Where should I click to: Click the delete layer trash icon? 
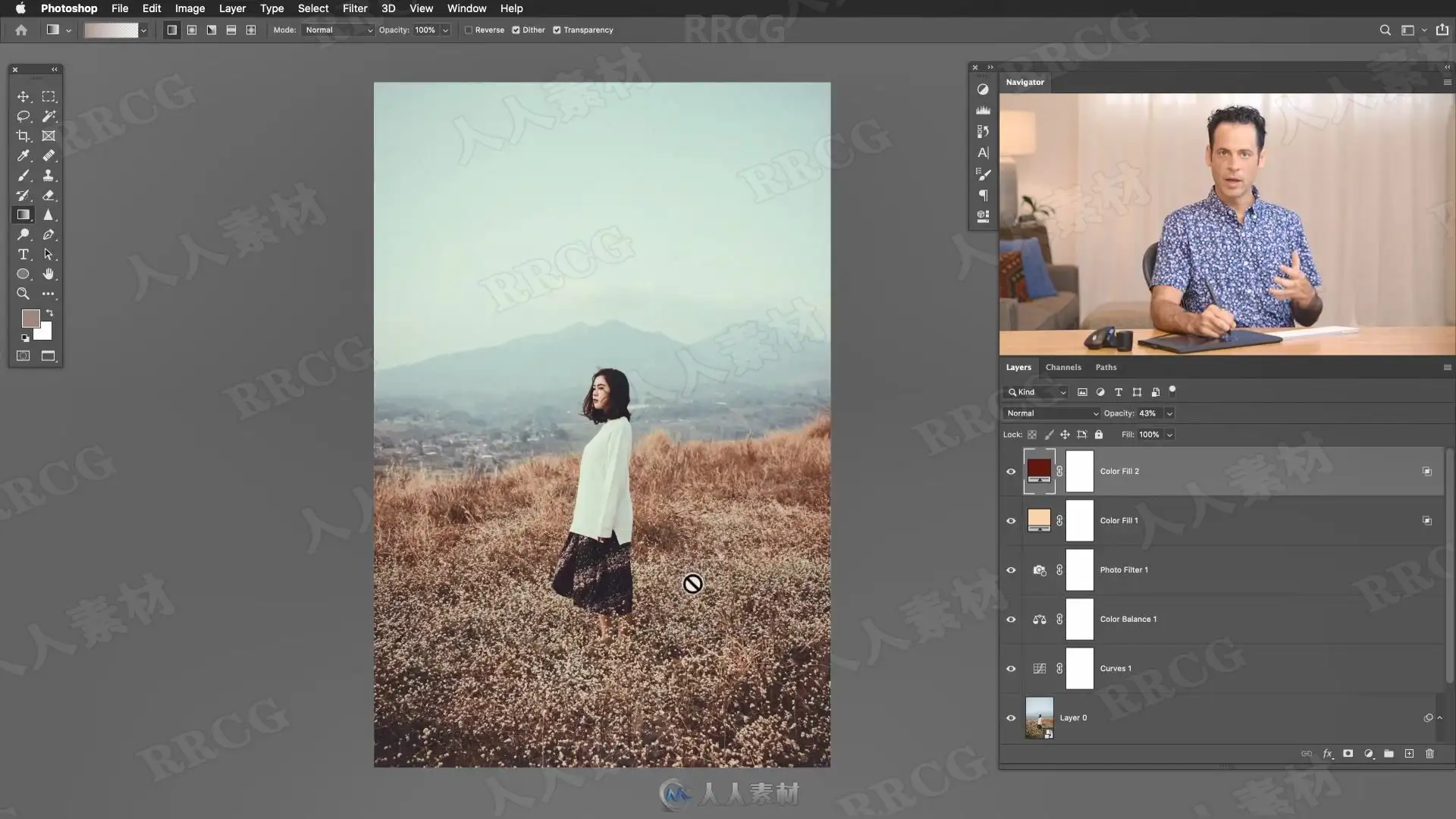[x=1429, y=754]
